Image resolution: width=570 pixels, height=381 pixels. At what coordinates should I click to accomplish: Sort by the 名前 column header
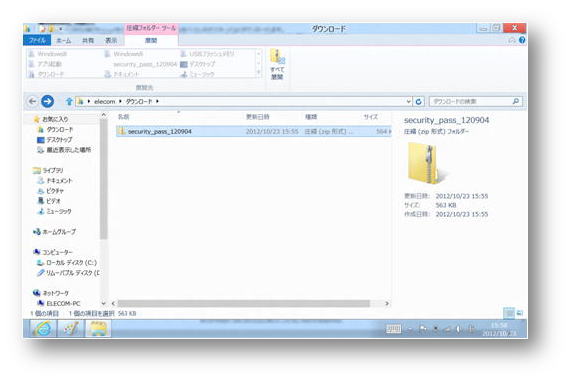pos(124,117)
